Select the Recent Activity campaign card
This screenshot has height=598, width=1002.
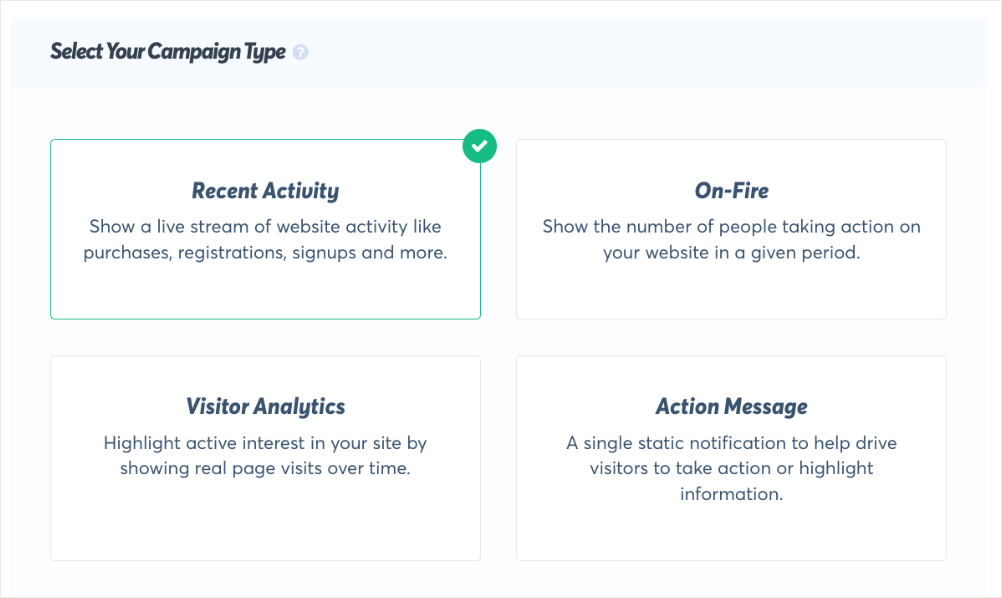pyautogui.click(x=265, y=229)
